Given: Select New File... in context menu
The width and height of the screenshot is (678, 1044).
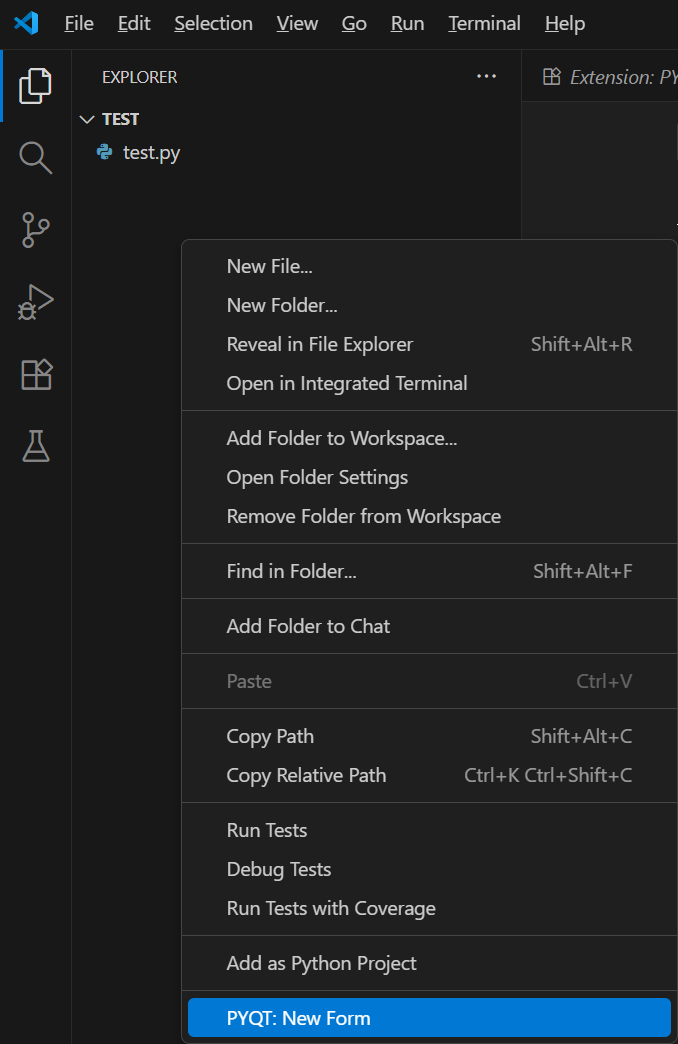Looking at the screenshot, I should (270, 266).
